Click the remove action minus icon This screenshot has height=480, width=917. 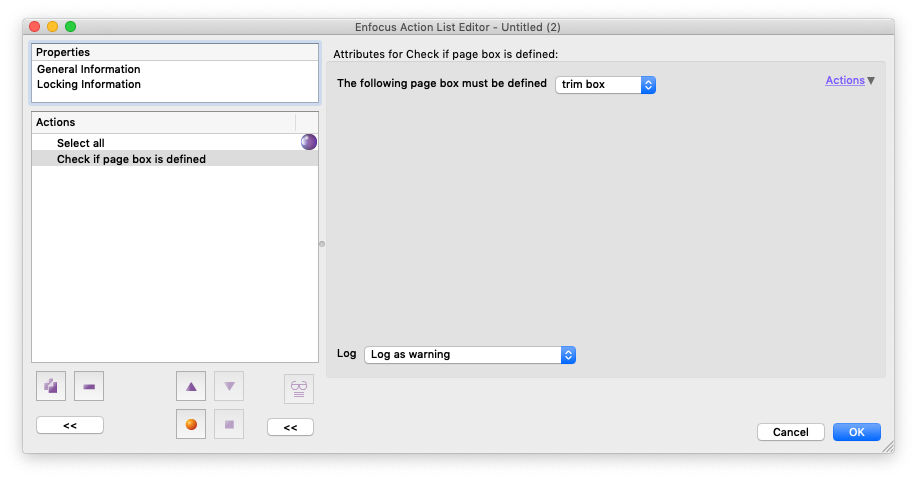pyautogui.click(x=89, y=386)
